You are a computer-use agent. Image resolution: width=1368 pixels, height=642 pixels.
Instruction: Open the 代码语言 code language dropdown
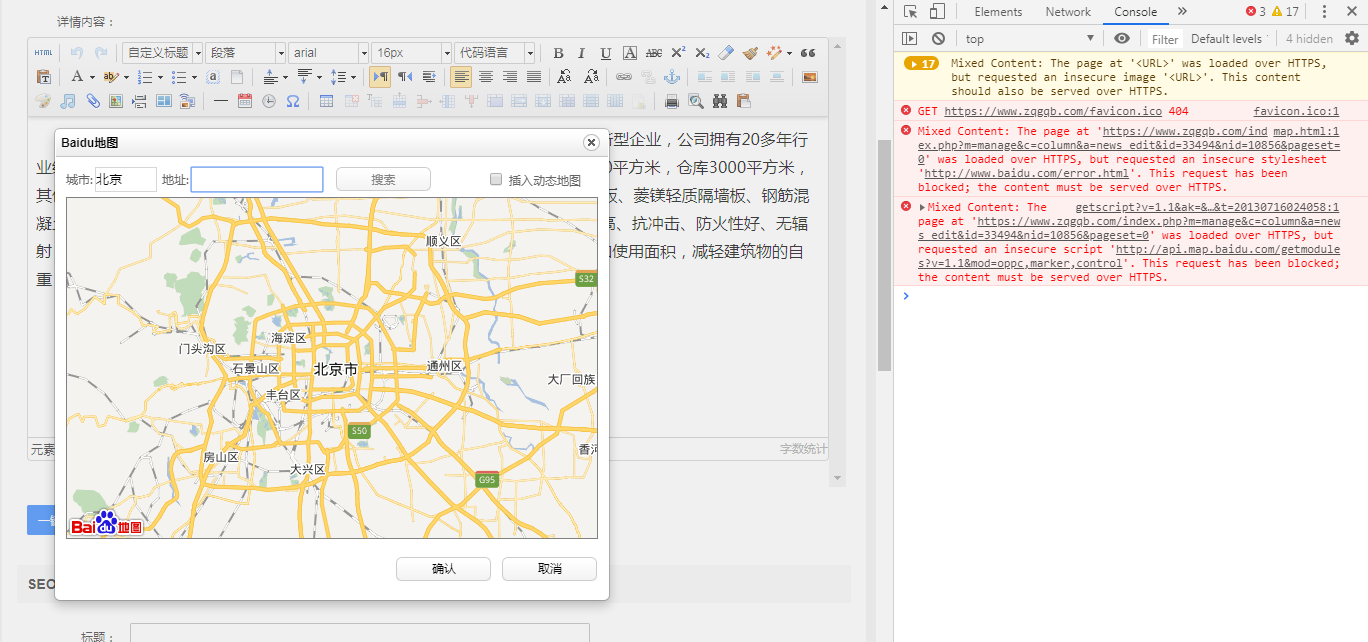(x=495, y=53)
